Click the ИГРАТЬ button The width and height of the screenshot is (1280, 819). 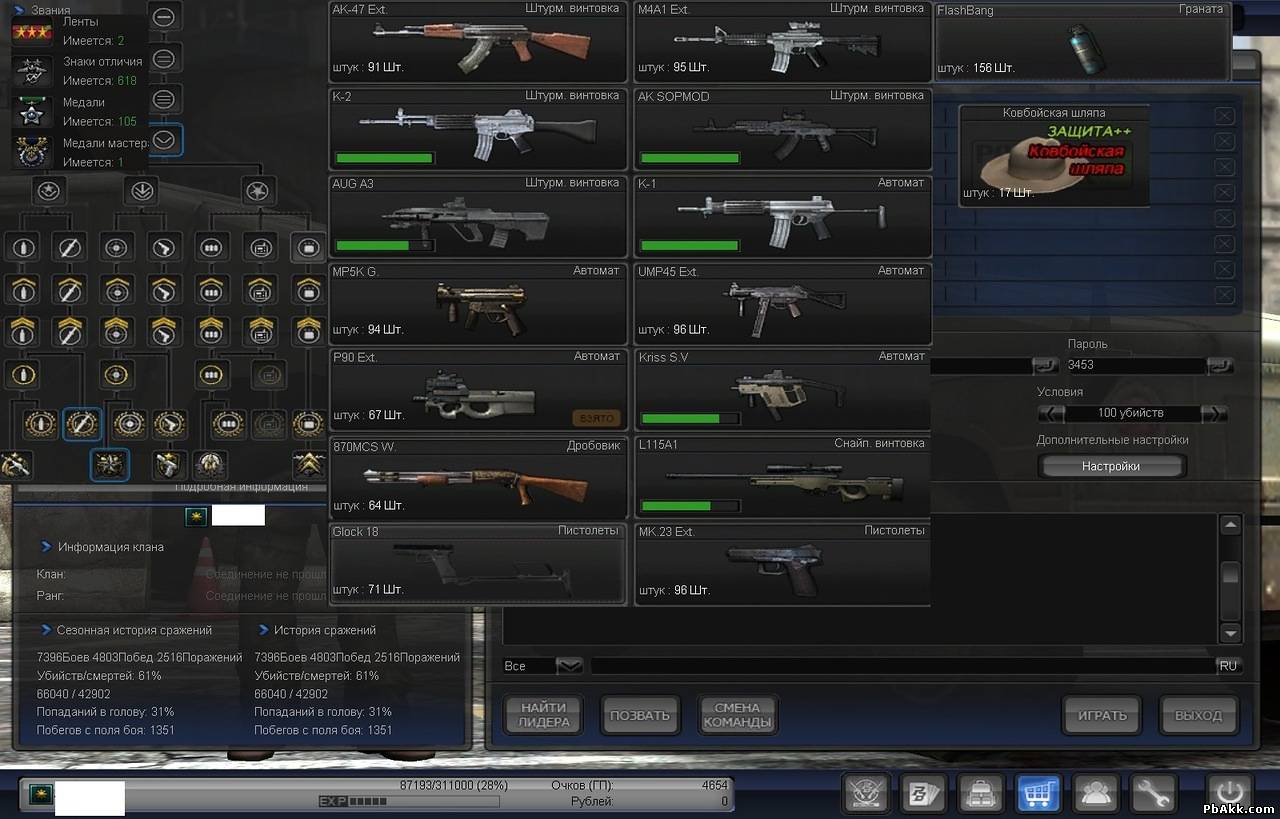pyautogui.click(x=1102, y=715)
